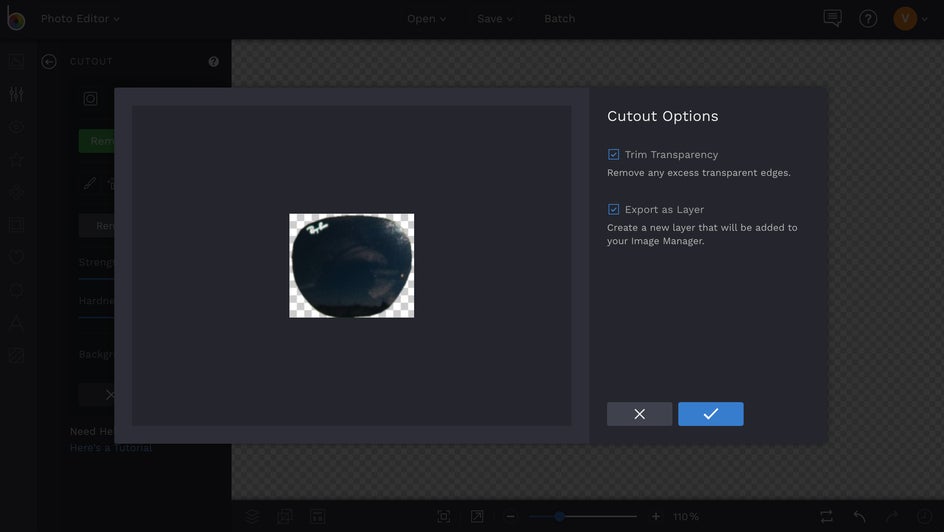Open the Image Manager sidebar icon
This screenshot has height=532, width=944.
coord(16,61)
